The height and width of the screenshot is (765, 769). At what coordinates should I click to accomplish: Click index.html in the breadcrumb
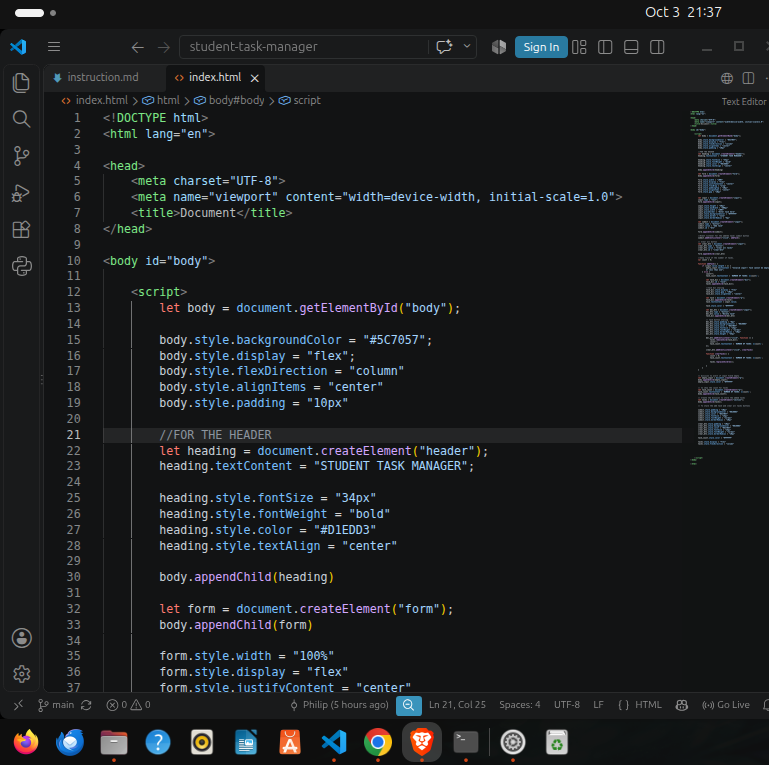(102, 100)
